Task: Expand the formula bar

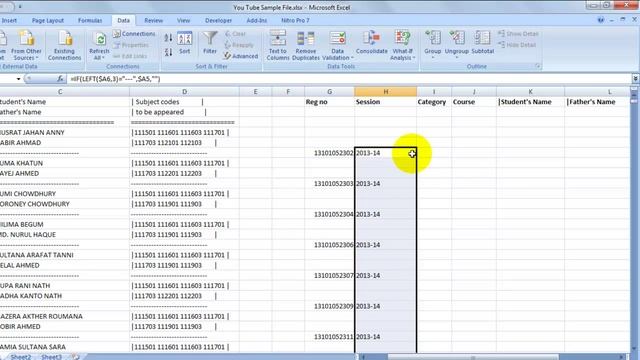Action: point(635,79)
